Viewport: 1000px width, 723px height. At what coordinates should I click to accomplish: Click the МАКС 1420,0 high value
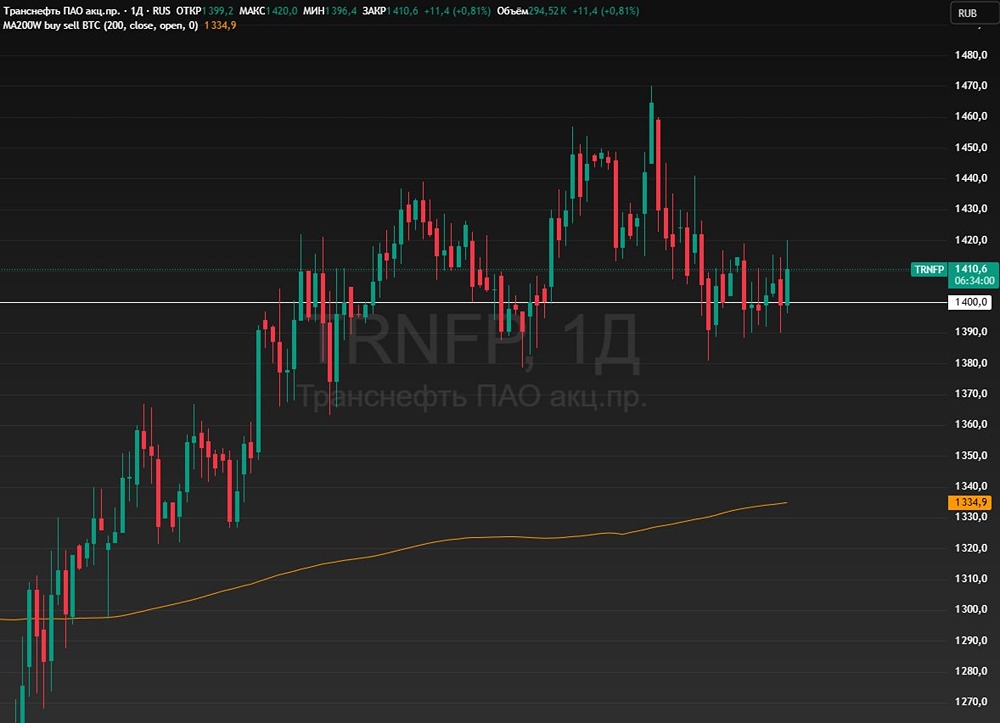268,11
